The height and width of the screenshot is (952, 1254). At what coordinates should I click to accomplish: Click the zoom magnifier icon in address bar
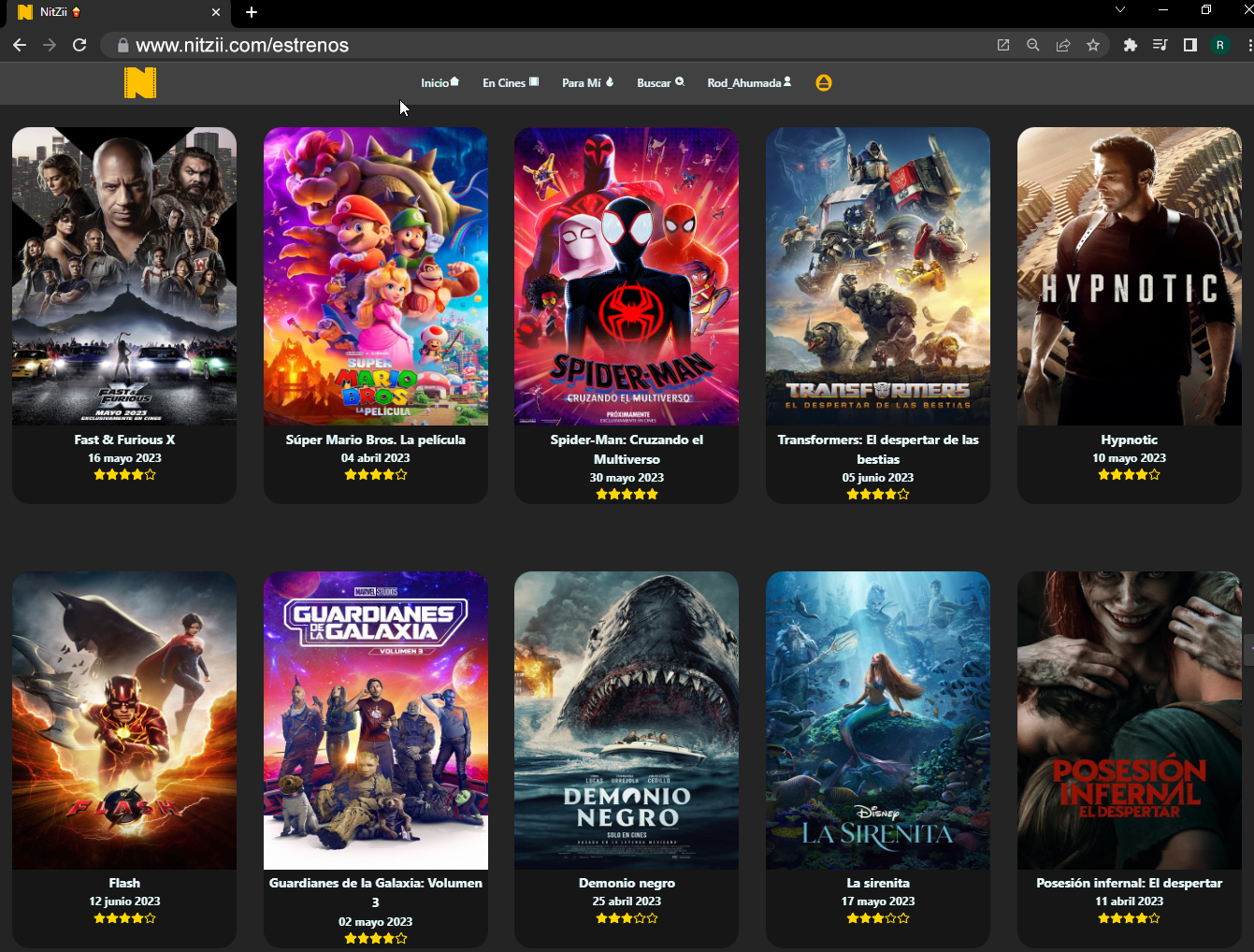[1032, 45]
